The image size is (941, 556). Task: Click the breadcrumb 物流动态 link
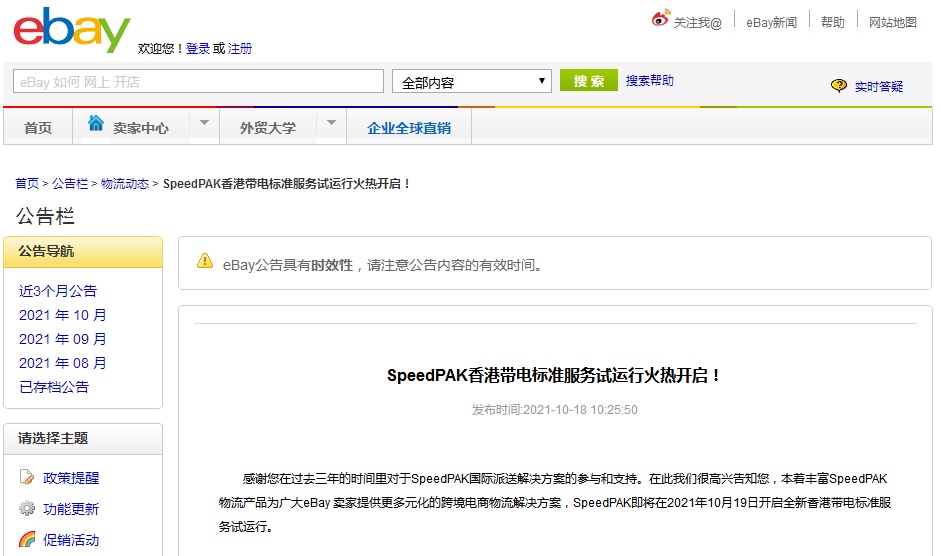pos(124,184)
